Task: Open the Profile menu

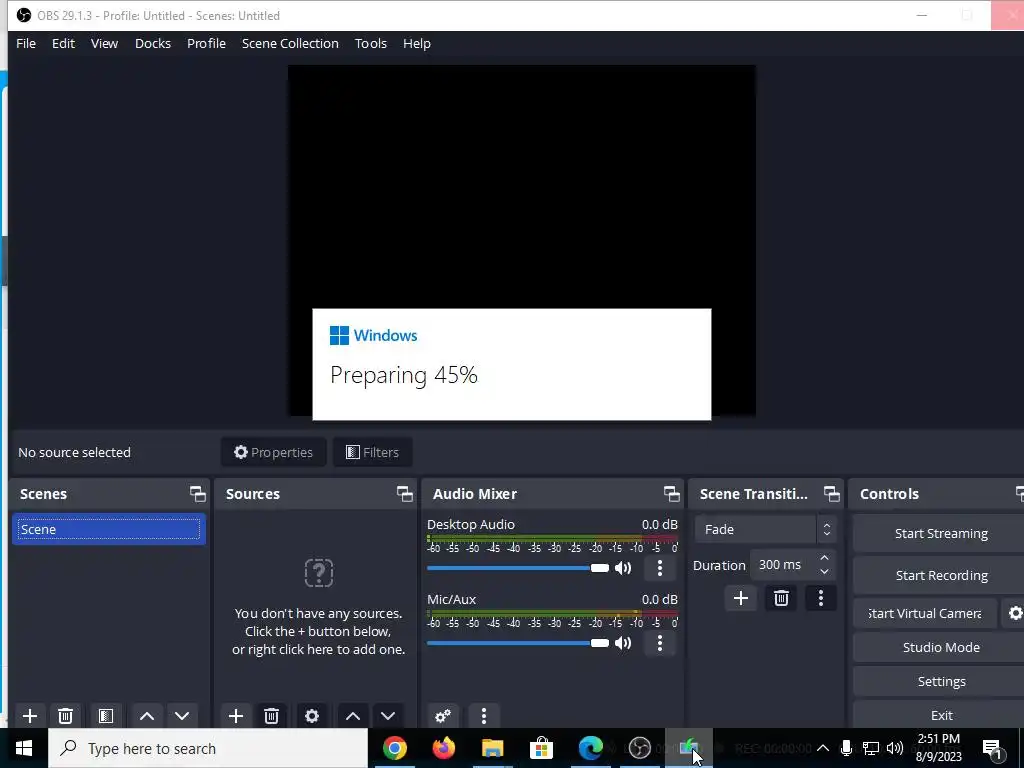Action: click(206, 43)
